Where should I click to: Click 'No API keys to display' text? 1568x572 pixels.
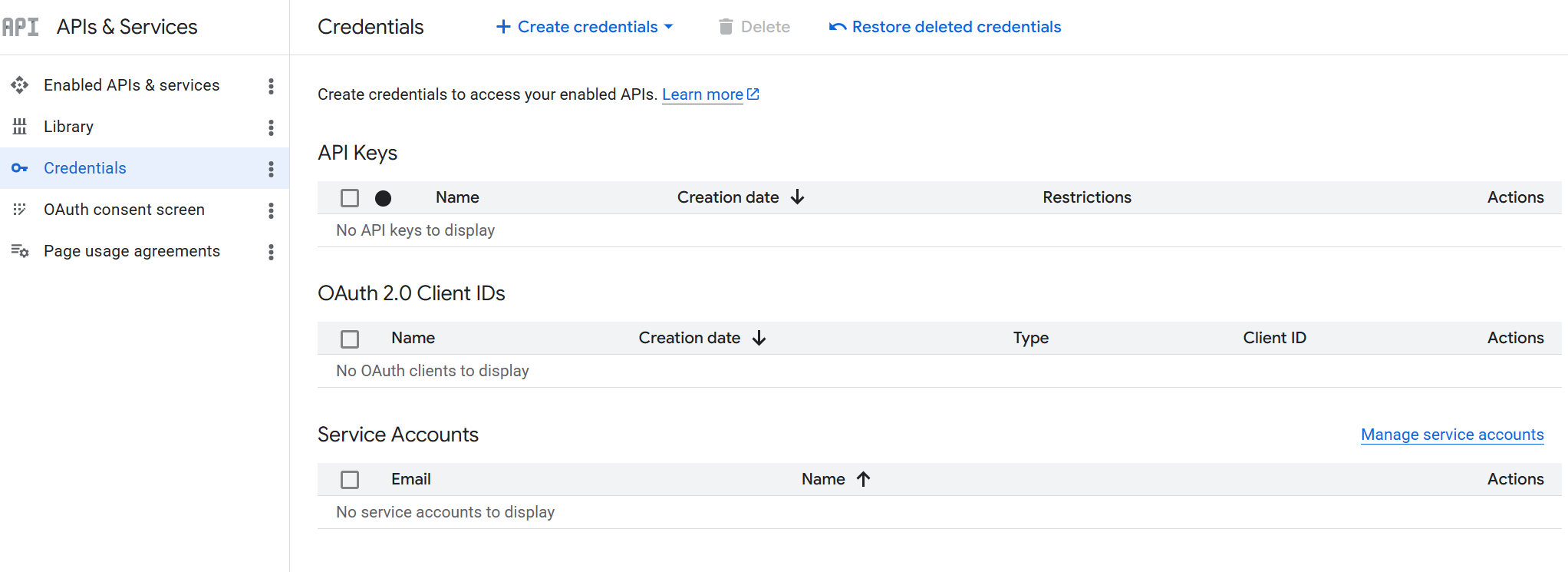click(x=416, y=230)
